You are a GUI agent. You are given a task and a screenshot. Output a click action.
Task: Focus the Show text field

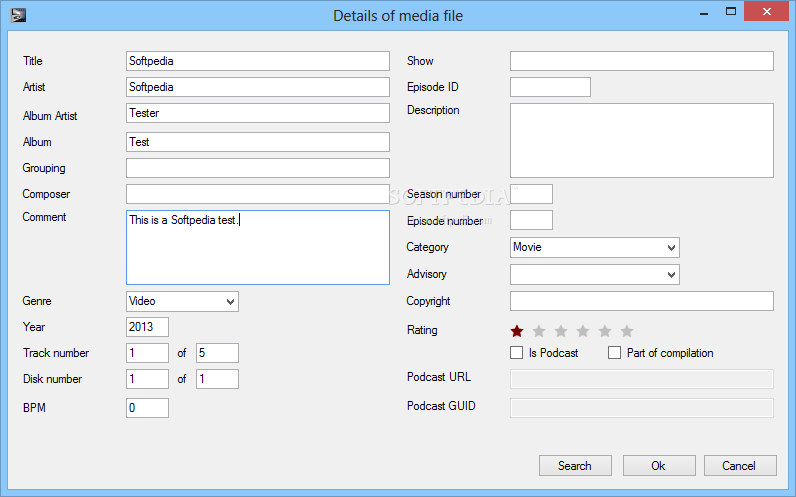642,61
